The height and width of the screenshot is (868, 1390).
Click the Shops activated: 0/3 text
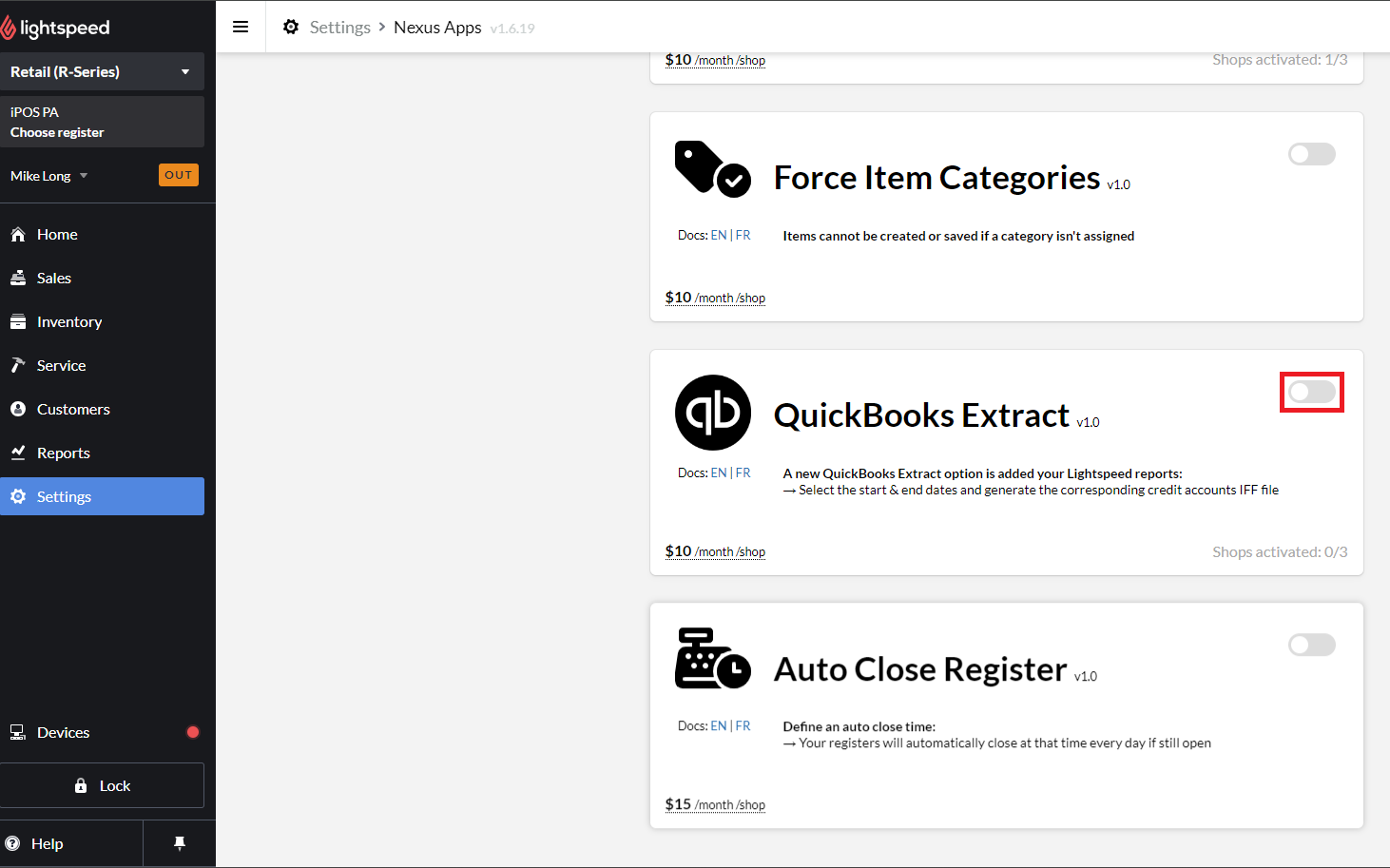(x=1280, y=551)
